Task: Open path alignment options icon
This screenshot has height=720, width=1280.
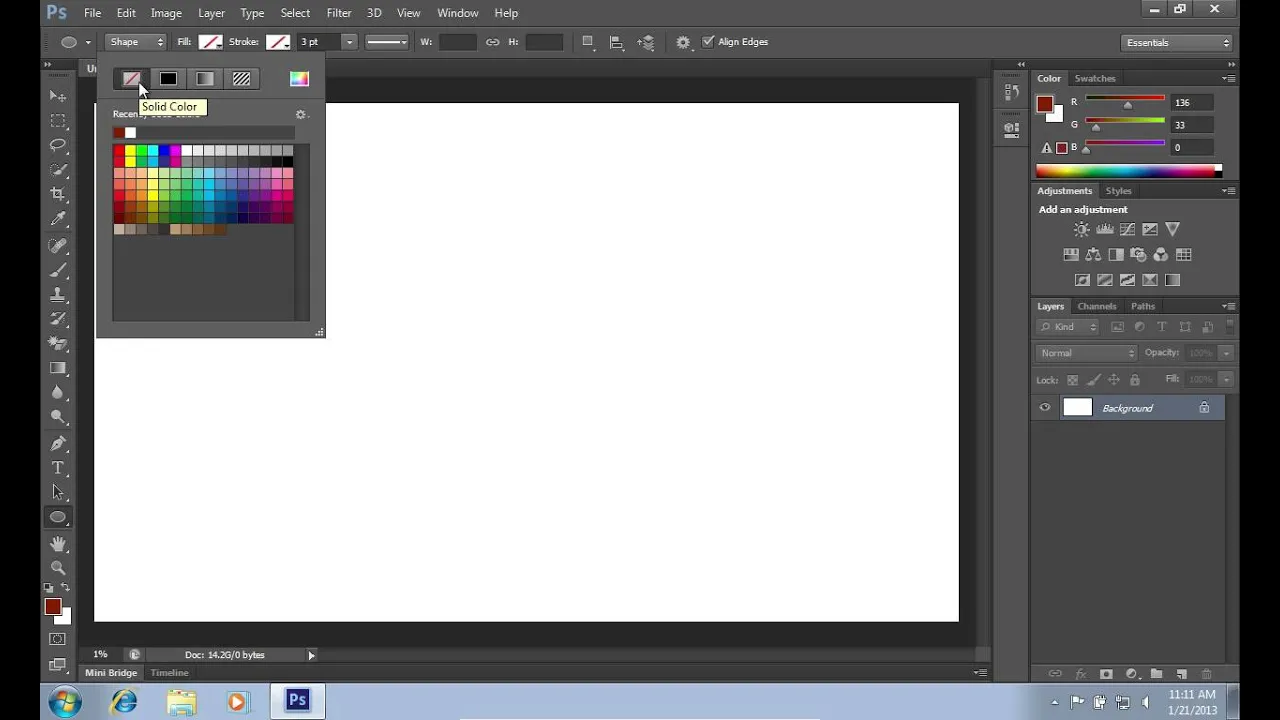Action: pos(616,42)
